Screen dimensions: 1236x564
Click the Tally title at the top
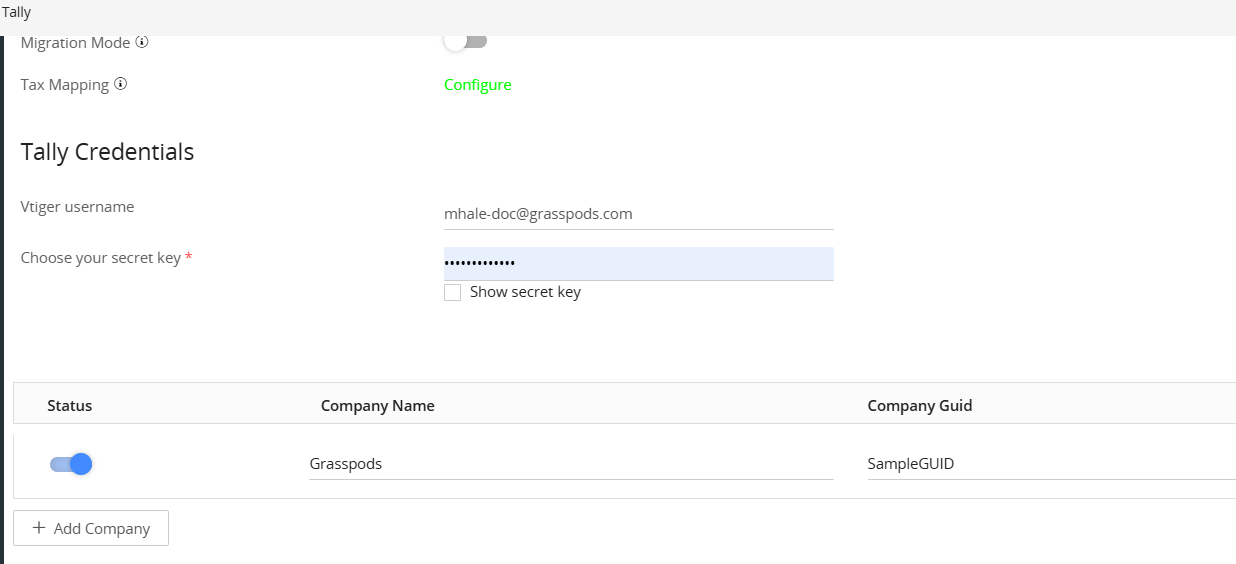(x=16, y=13)
